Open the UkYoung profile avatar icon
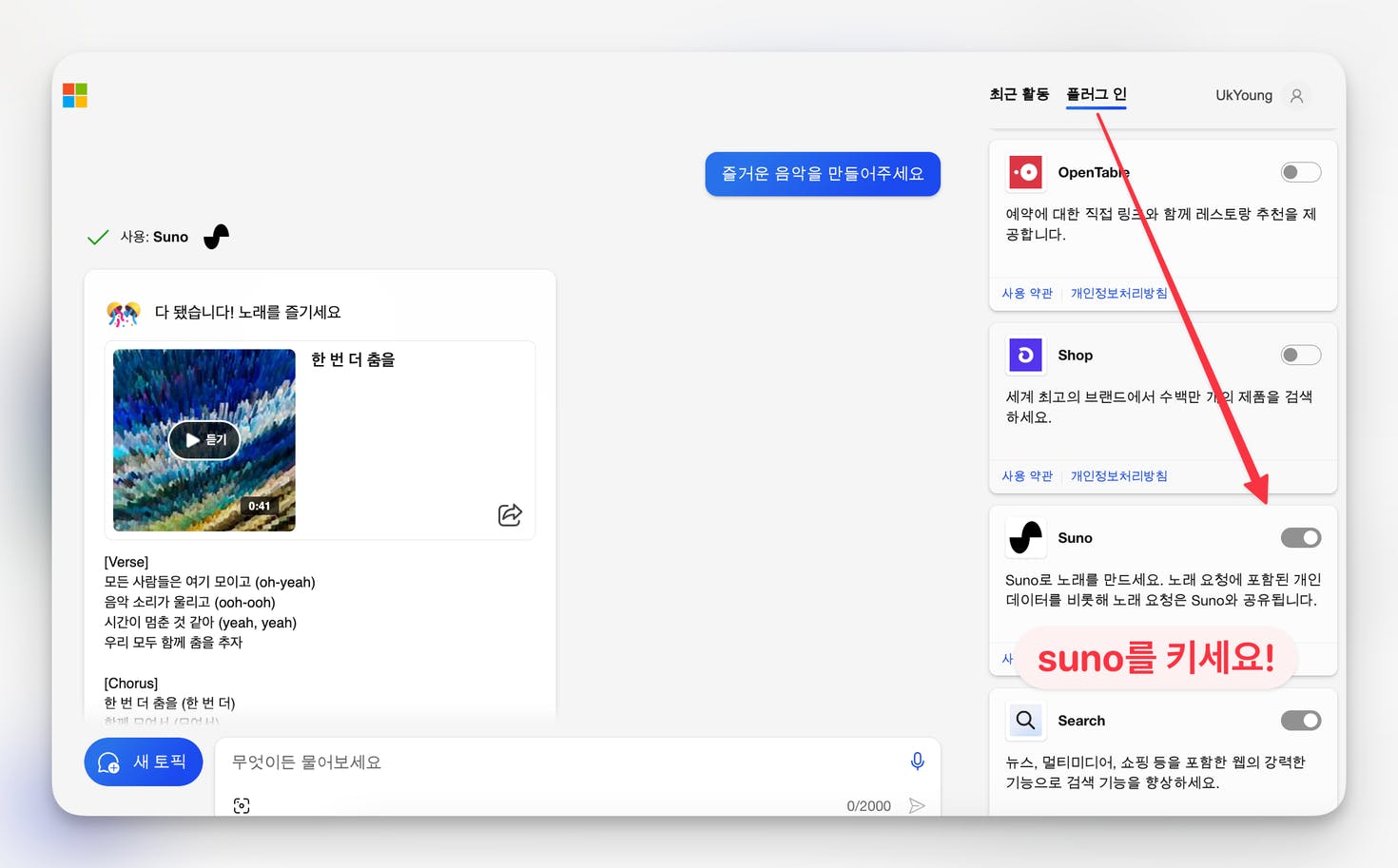1398x868 pixels. tap(1296, 95)
